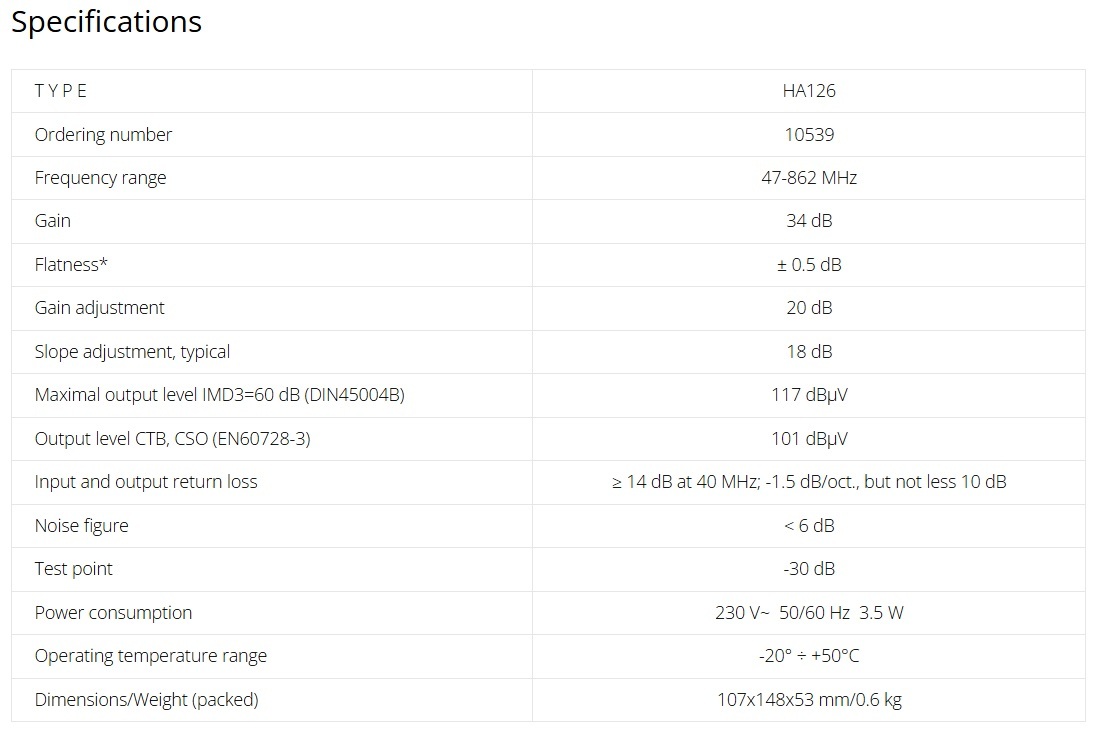Image resolution: width=1101 pixels, height=736 pixels.
Task: Select the 117 dBµV value
Action: [809, 395]
